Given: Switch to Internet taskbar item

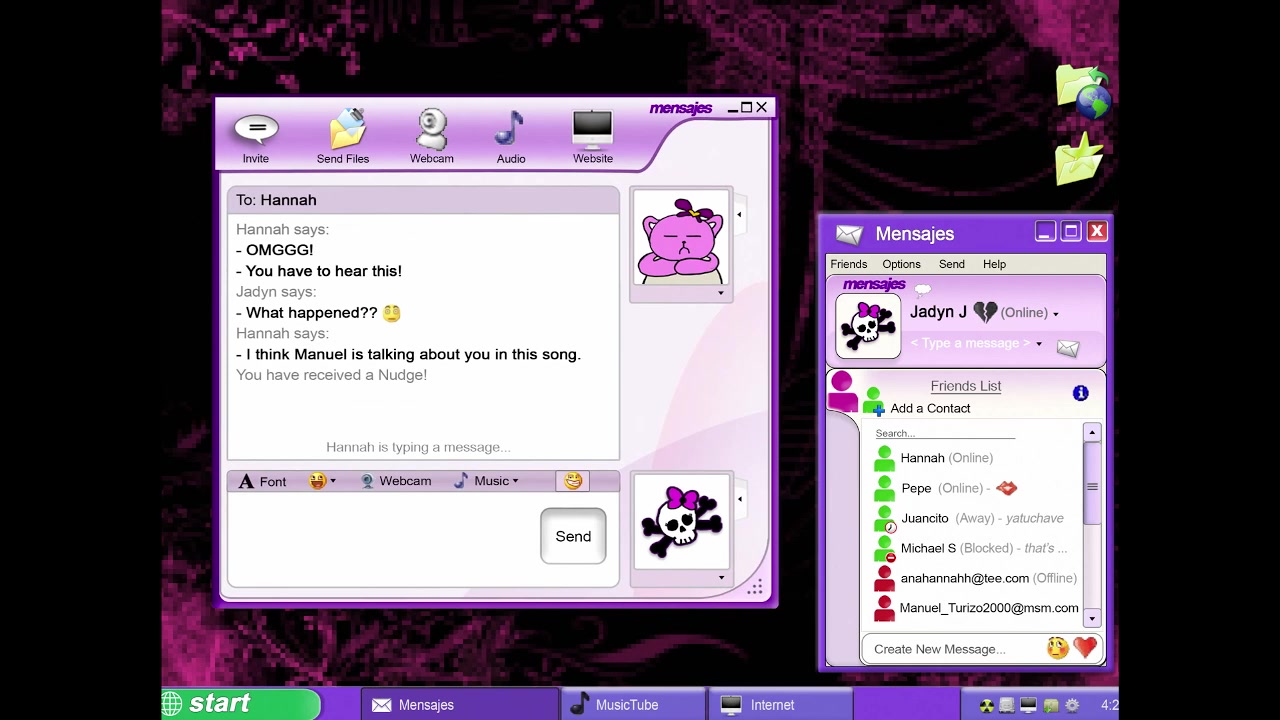Looking at the screenshot, I should (779, 705).
